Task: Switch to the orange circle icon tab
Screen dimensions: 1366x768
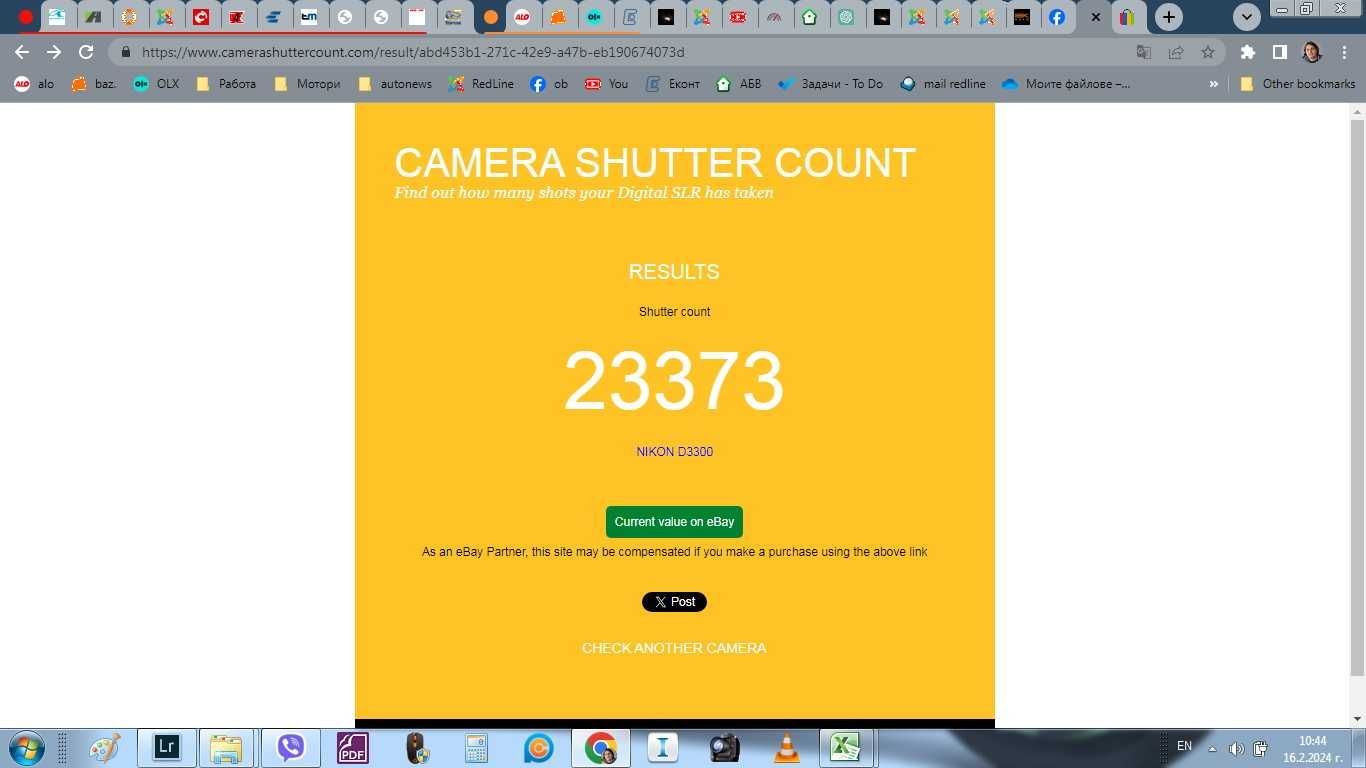Action: (490, 17)
